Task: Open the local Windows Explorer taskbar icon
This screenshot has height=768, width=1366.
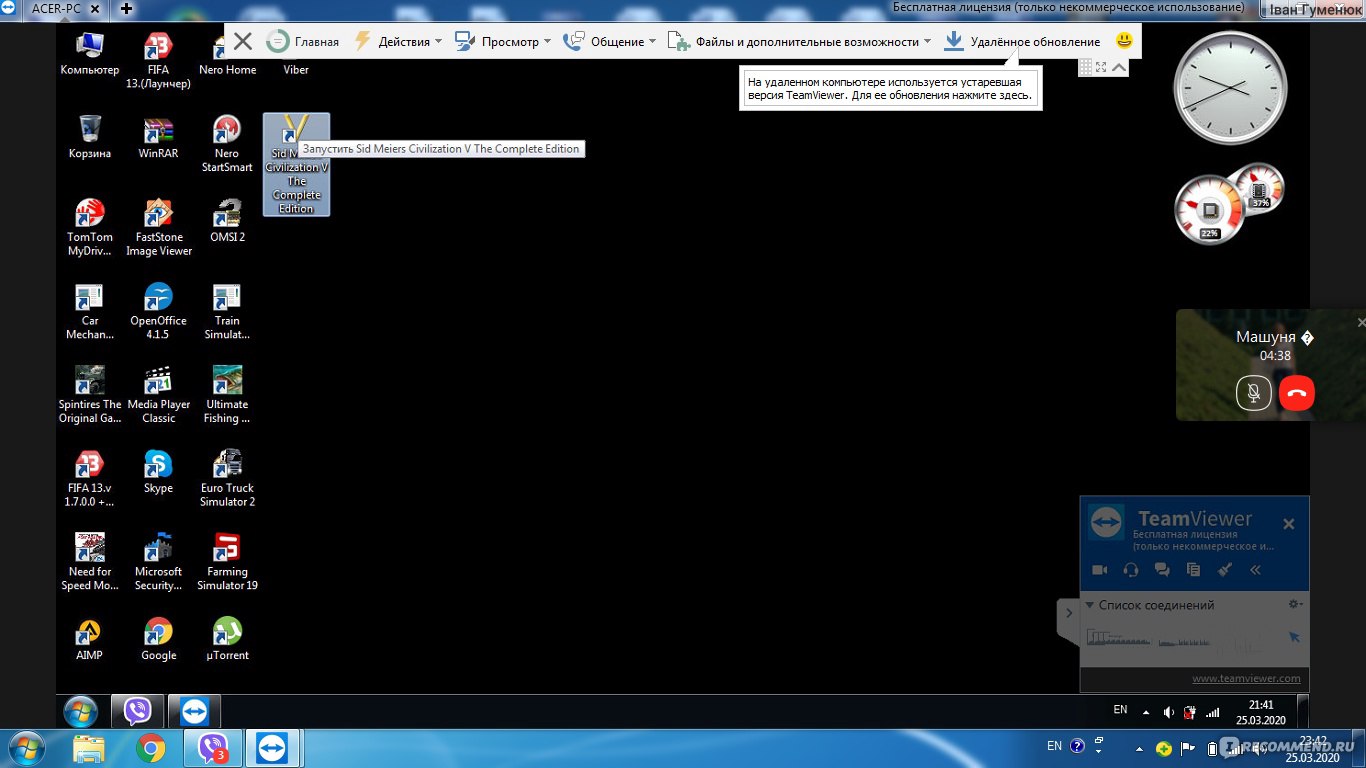Action: (89, 748)
